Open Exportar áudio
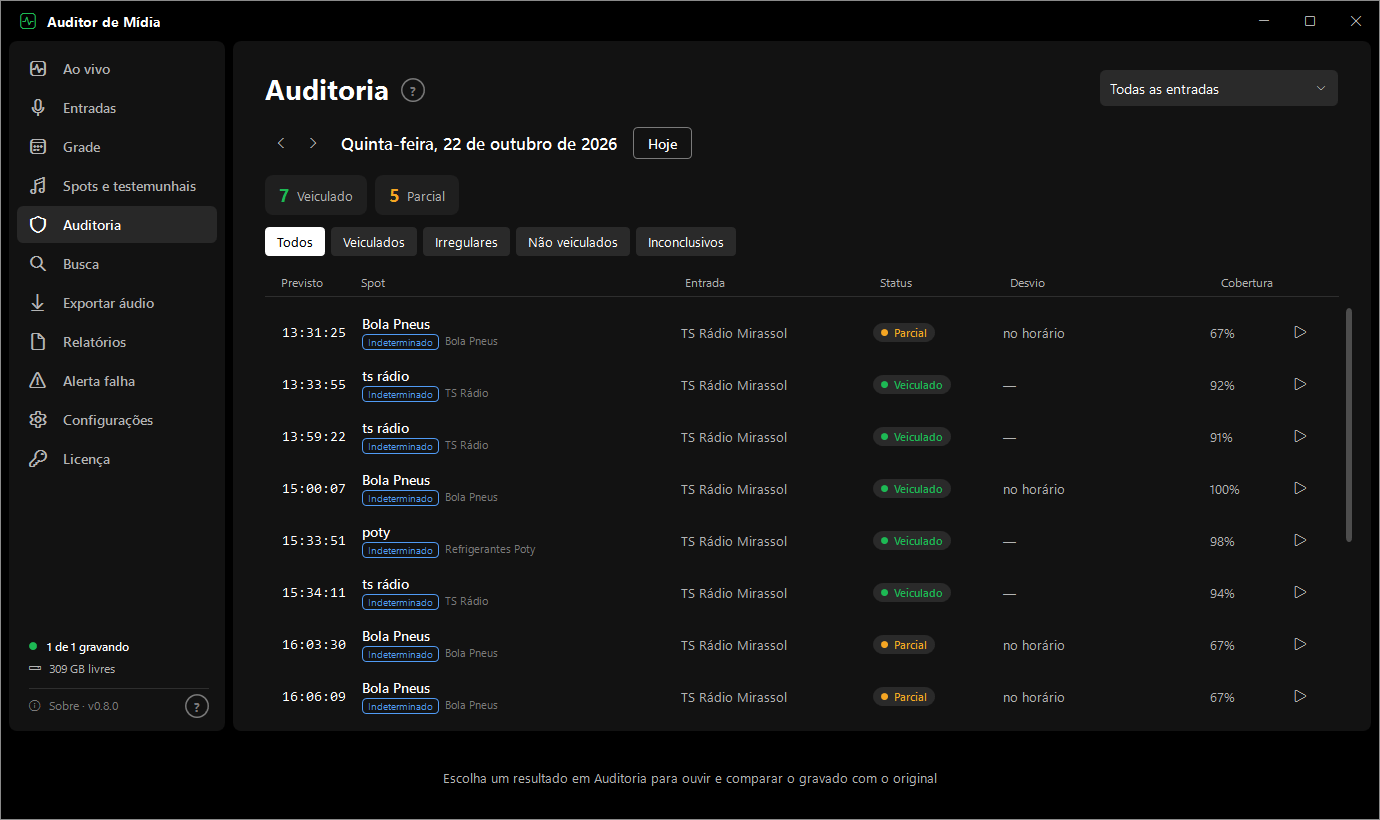 [x=117, y=303]
